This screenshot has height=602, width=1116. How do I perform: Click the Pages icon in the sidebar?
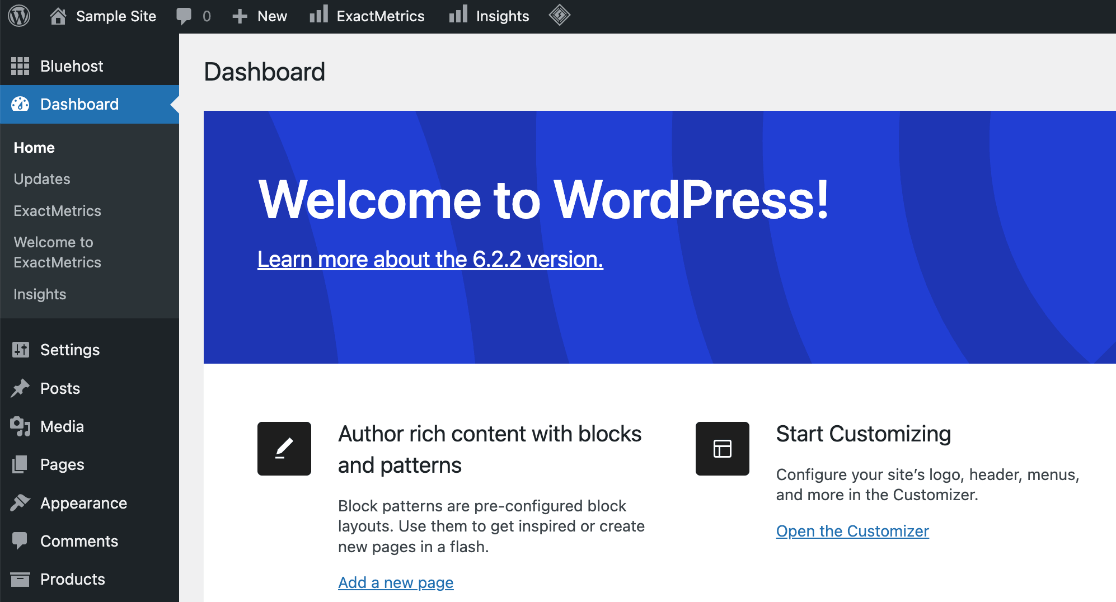[20, 465]
